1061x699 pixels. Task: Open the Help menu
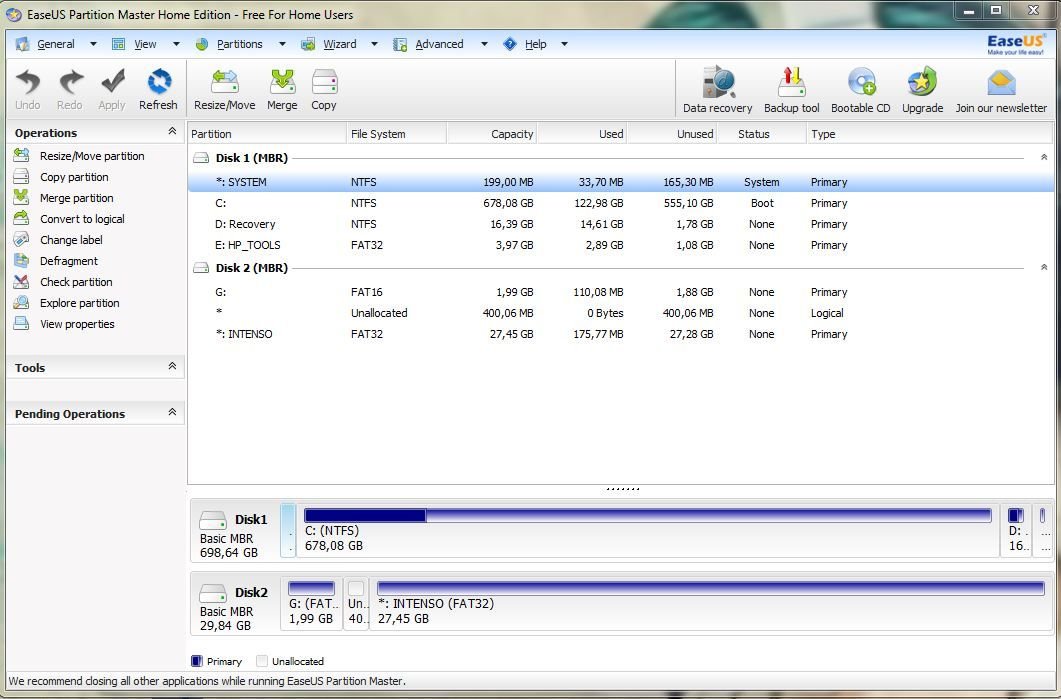535,44
